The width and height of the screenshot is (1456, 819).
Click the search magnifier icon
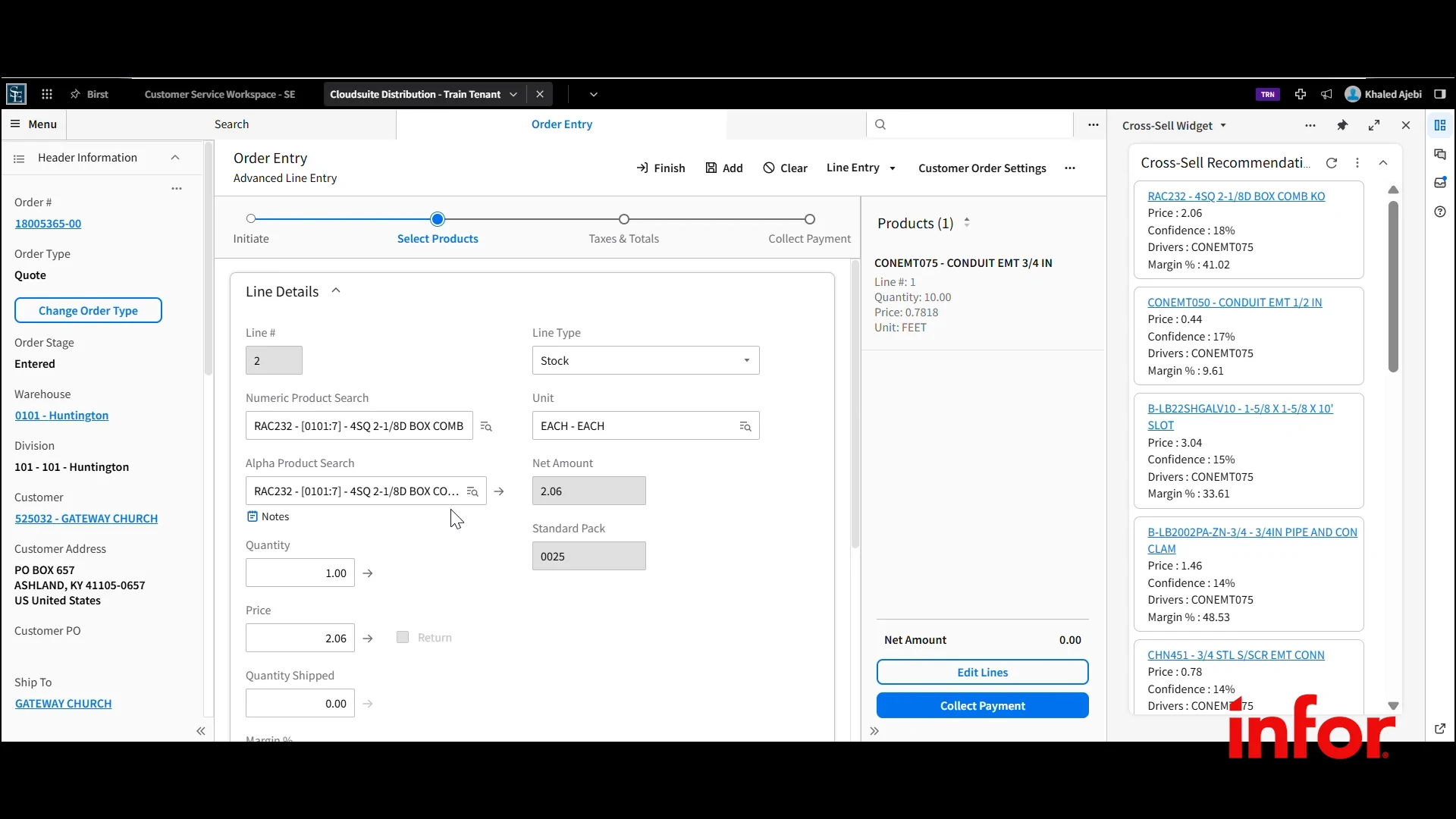coord(880,124)
